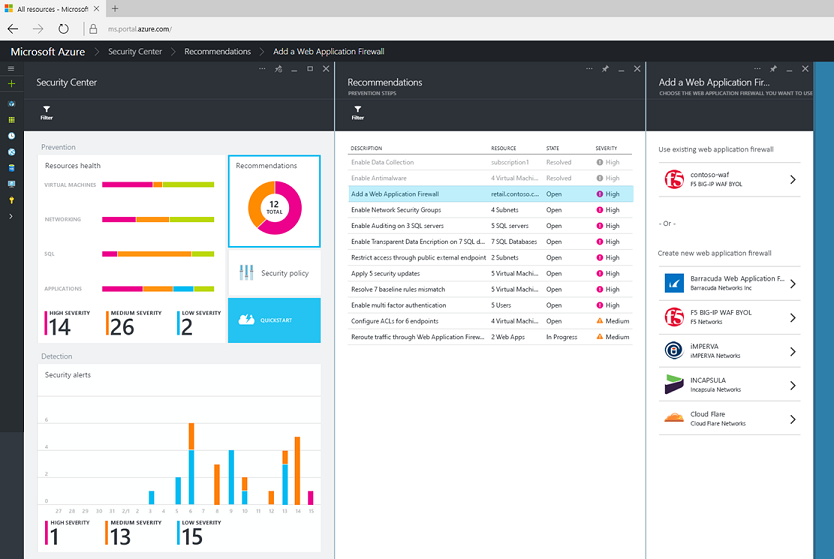Screen dimensions: 834x559
Task: Pin the Recommendations blade
Action: point(605,69)
